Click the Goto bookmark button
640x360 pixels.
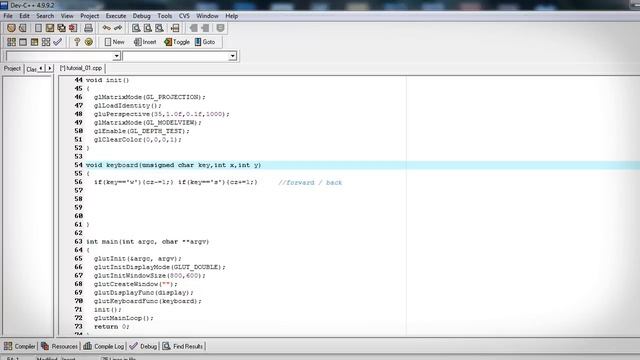click(205, 42)
